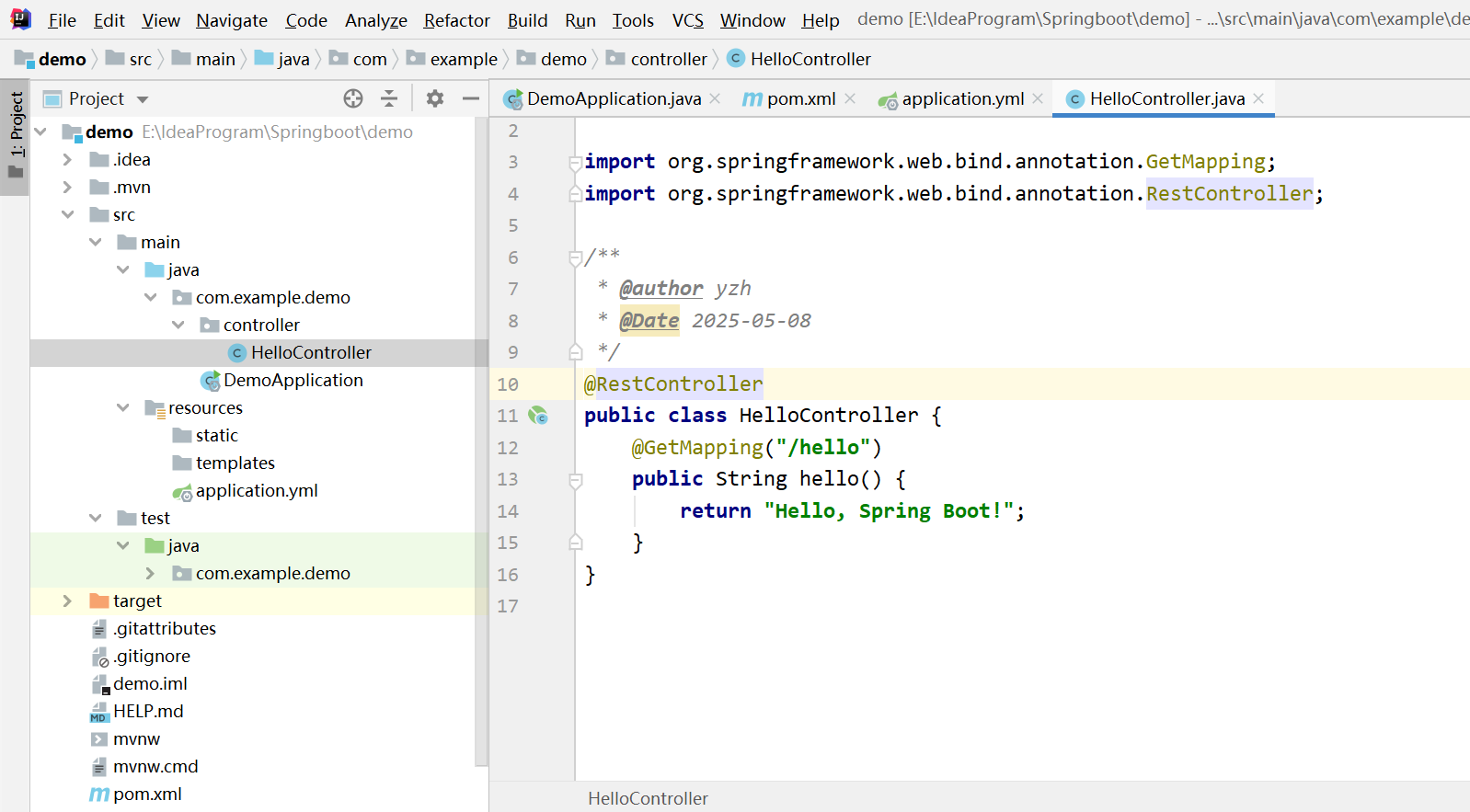This screenshot has width=1470, height=812.
Task: Select the static folder
Action: point(216,435)
